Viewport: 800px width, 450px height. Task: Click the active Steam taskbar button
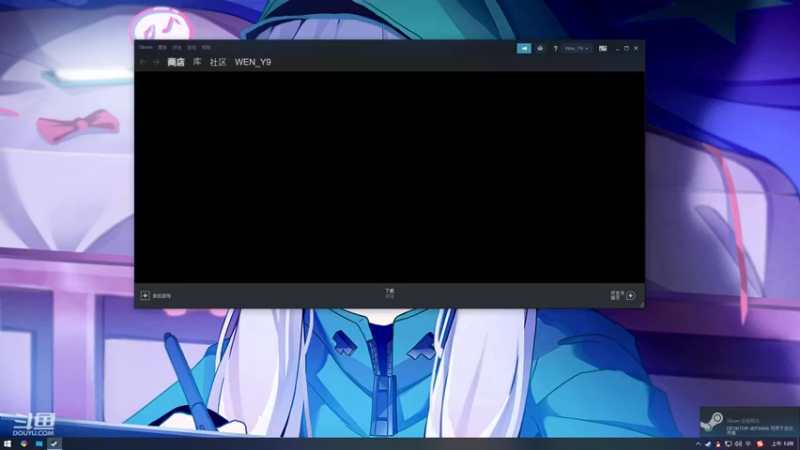(54, 444)
